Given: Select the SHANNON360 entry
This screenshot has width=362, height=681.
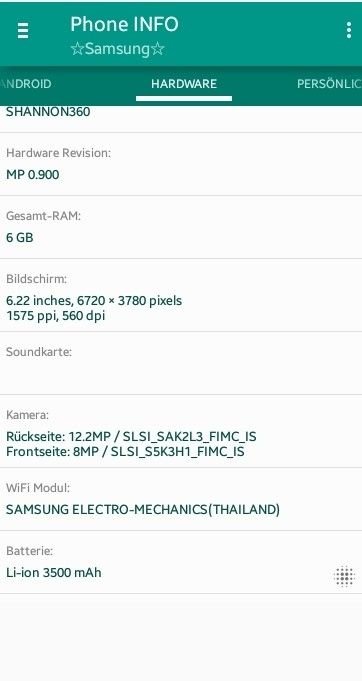Looking at the screenshot, I should (x=48, y=112).
